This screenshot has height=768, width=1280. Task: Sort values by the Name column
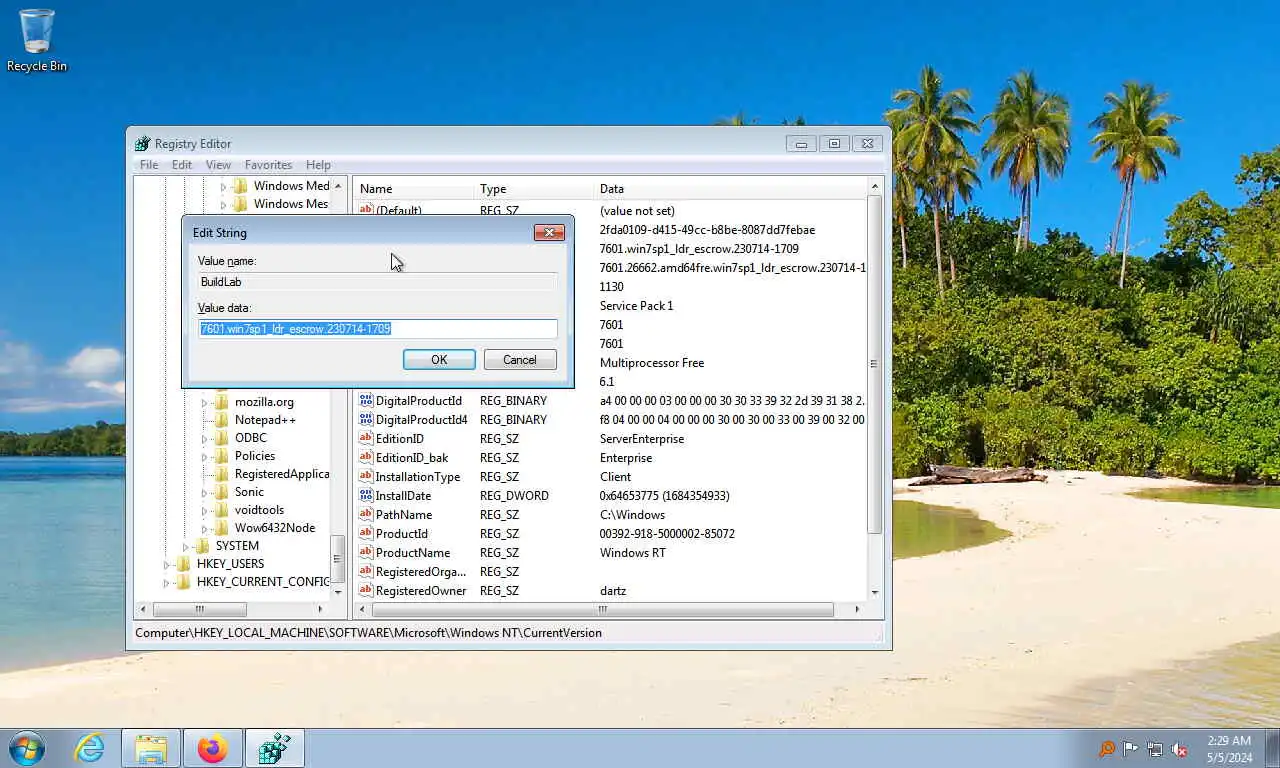414,189
